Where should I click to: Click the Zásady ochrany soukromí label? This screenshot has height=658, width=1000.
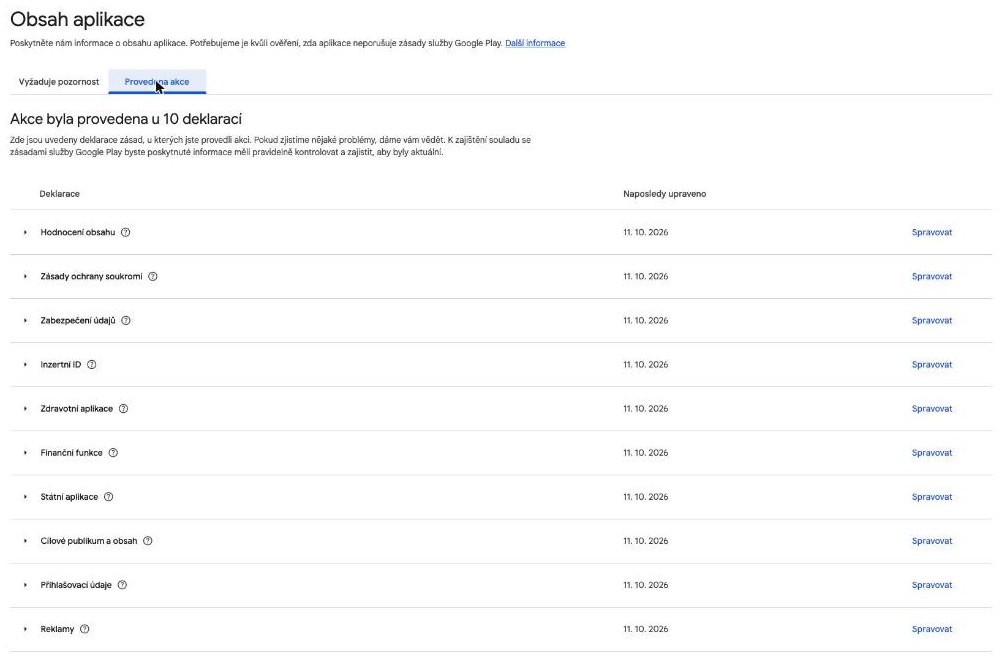[x=91, y=276]
